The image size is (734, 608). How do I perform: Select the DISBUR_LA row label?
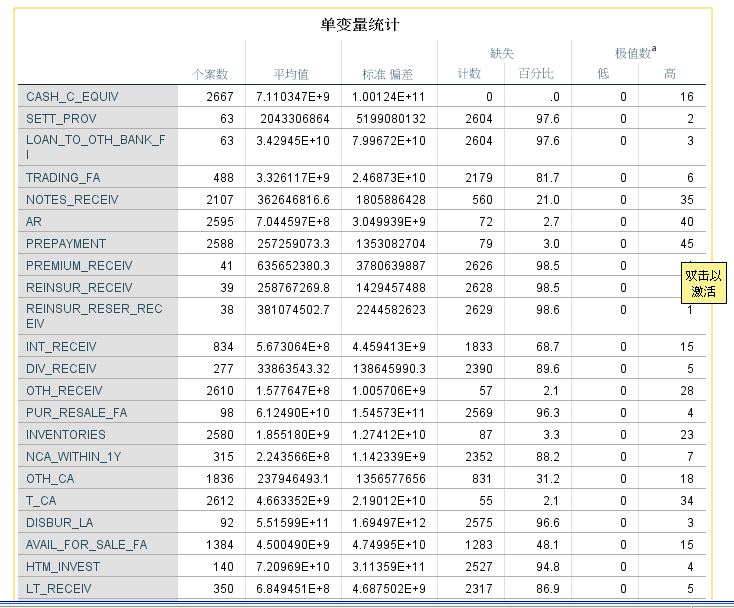tap(59, 522)
